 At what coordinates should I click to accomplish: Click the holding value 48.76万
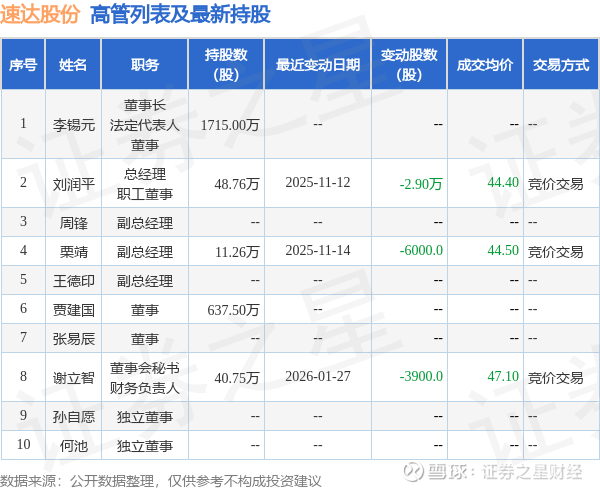[x=237, y=184]
